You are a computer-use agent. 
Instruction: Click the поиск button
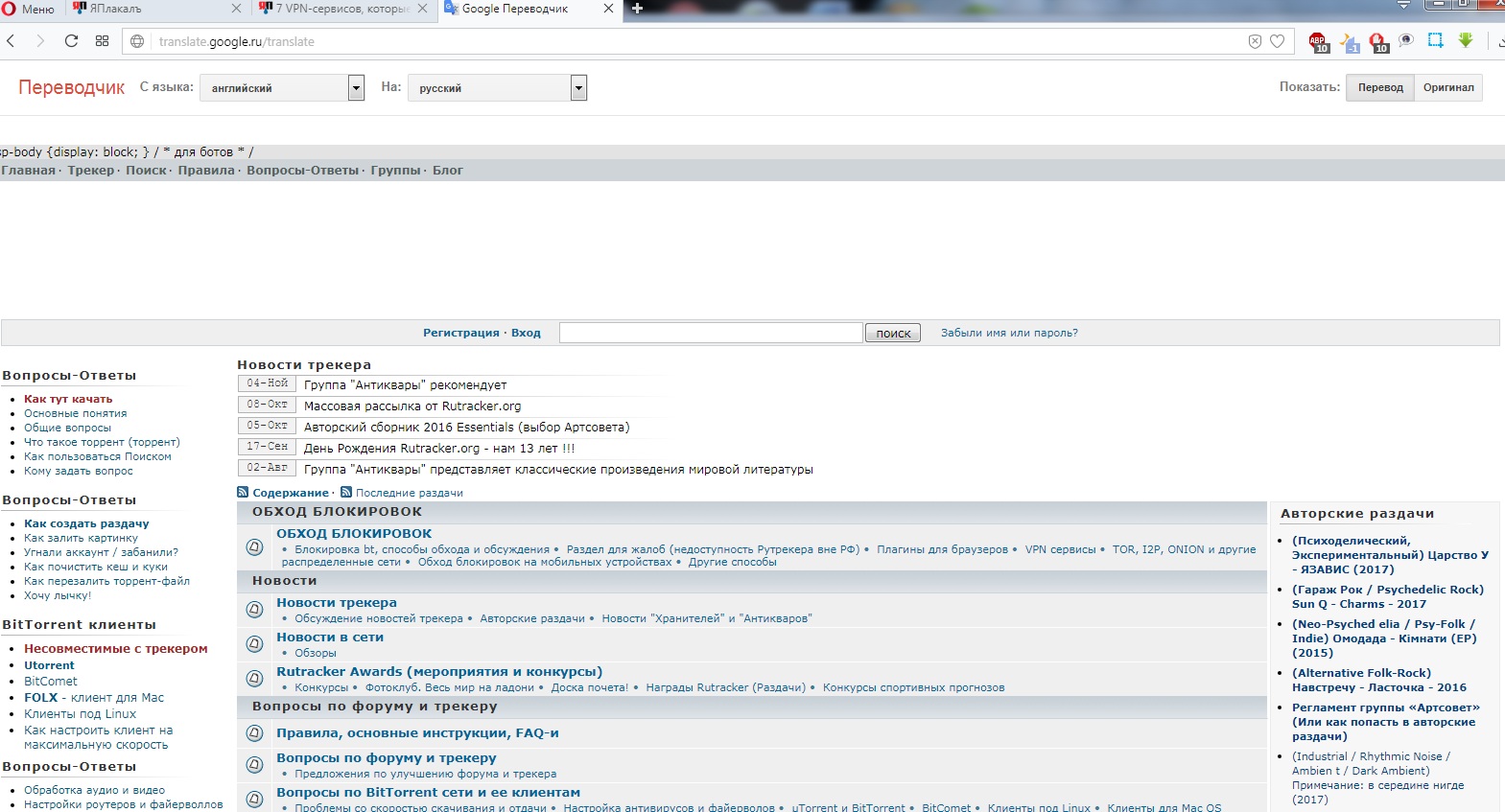click(x=893, y=333)
